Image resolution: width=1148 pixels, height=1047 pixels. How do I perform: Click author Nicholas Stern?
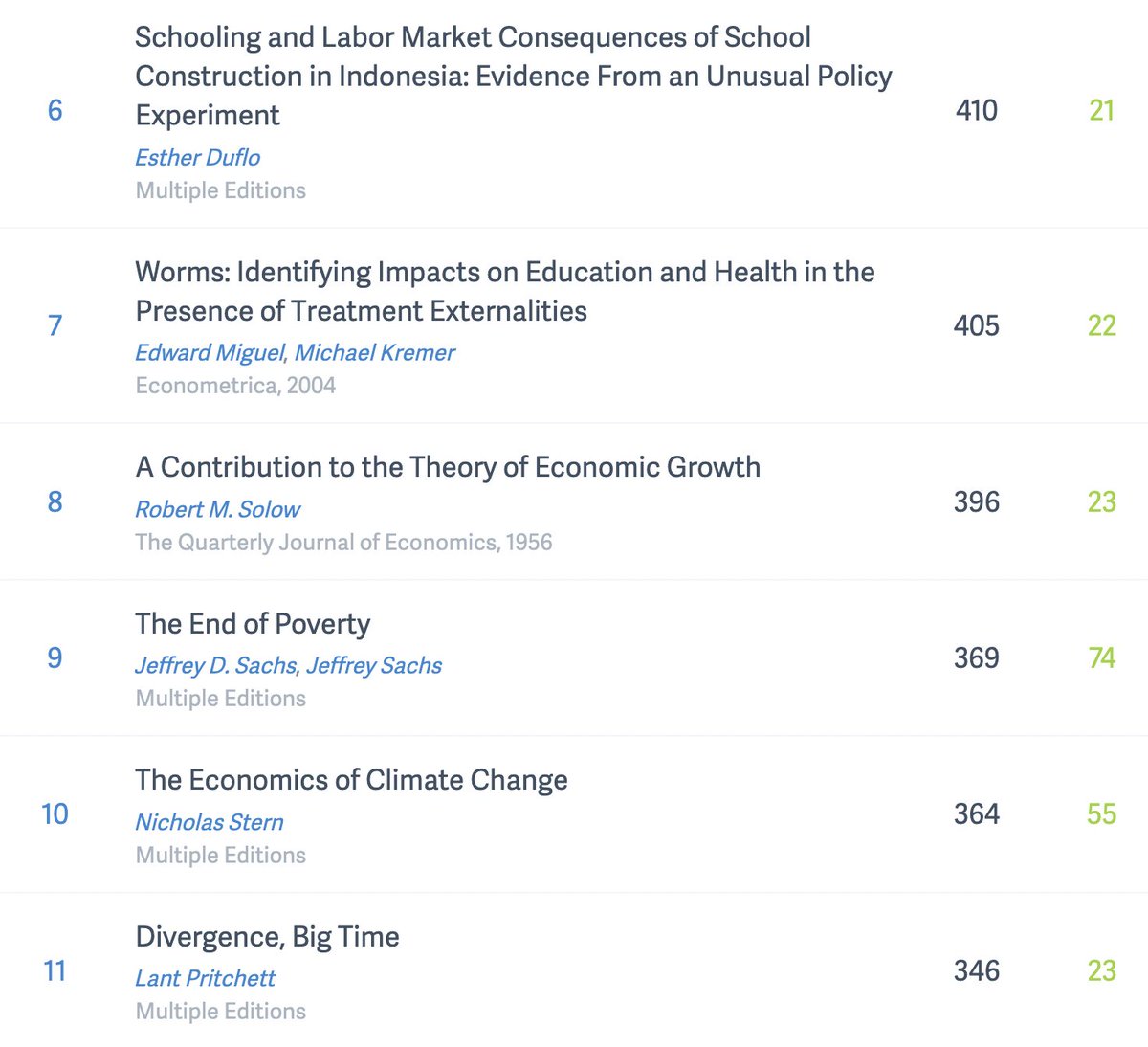point(210,822)
